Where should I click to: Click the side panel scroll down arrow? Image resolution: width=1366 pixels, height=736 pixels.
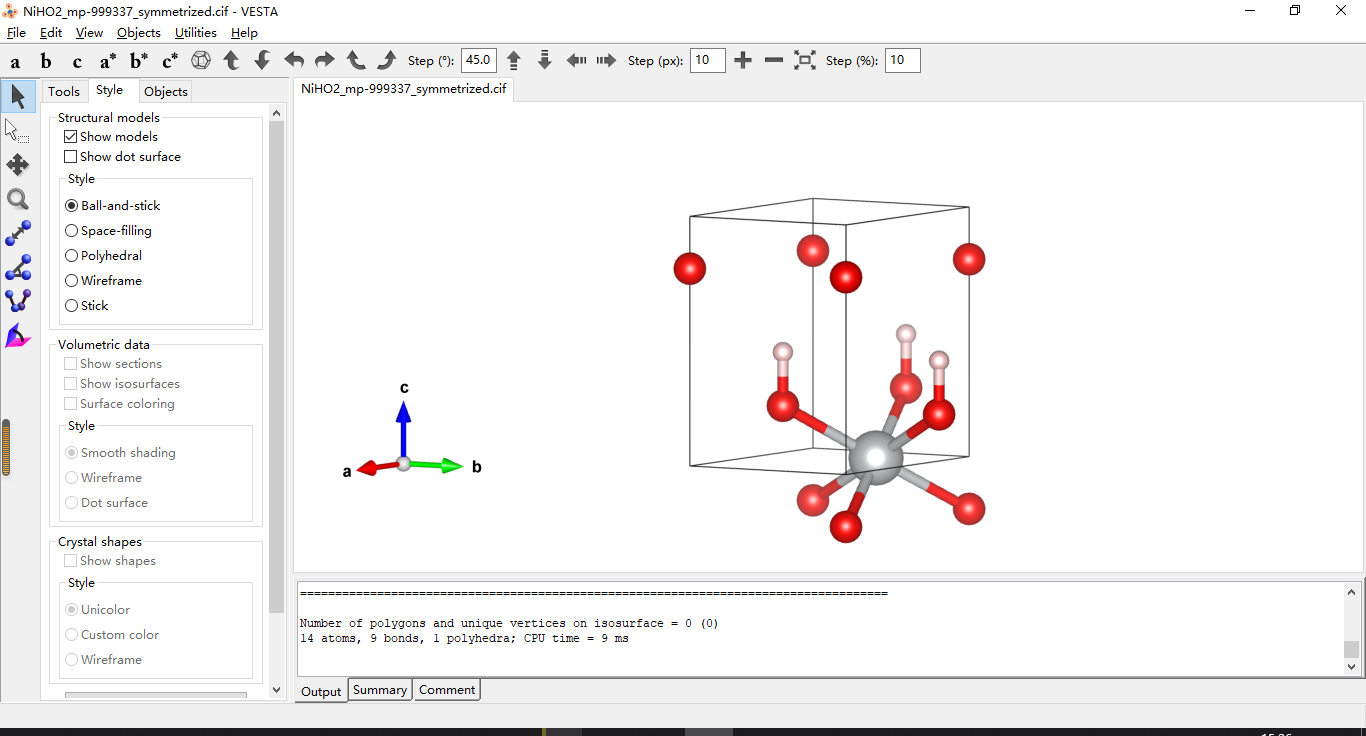[x=277, y=690]
